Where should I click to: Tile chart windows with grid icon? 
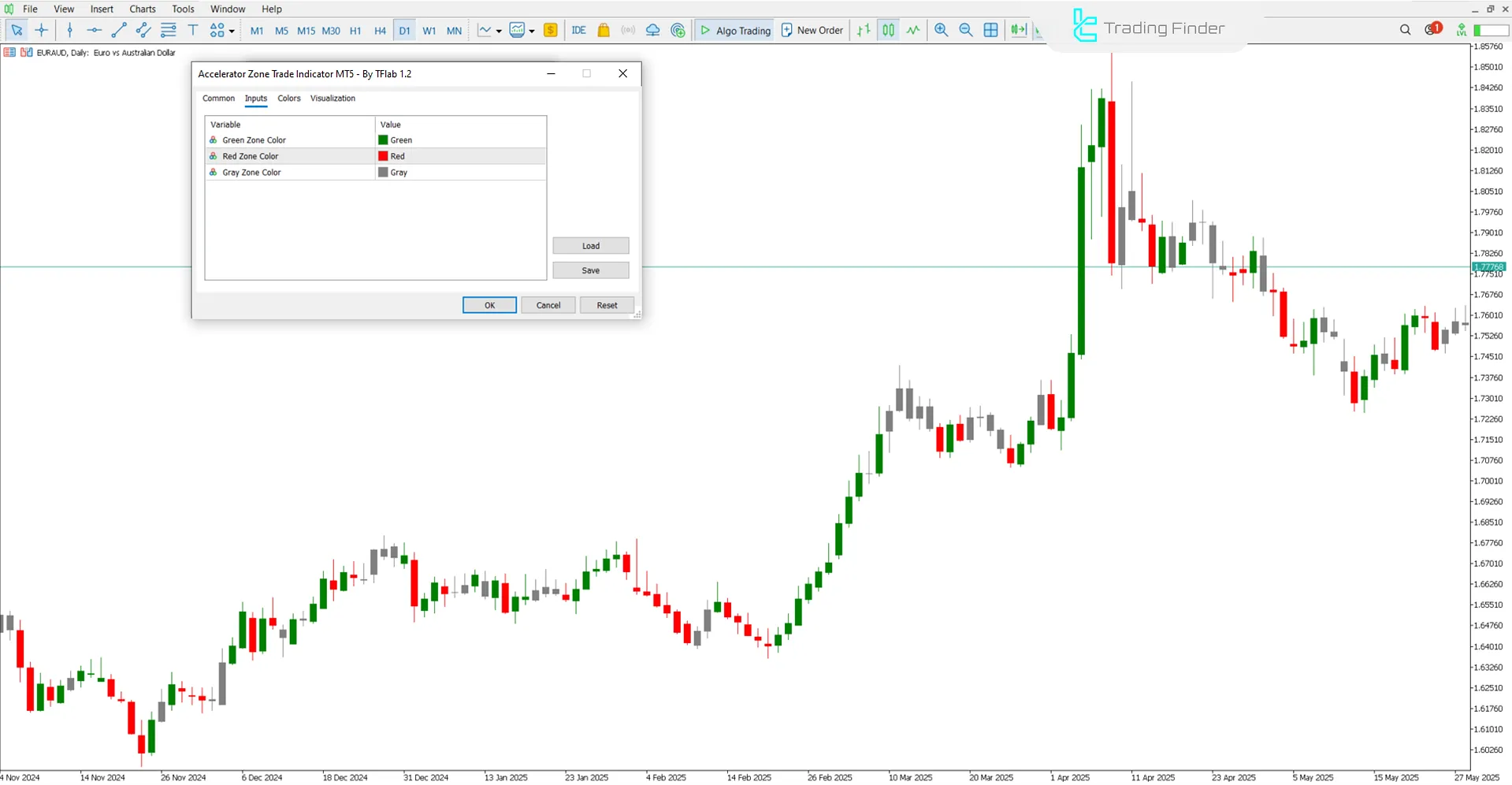point(990,30)
